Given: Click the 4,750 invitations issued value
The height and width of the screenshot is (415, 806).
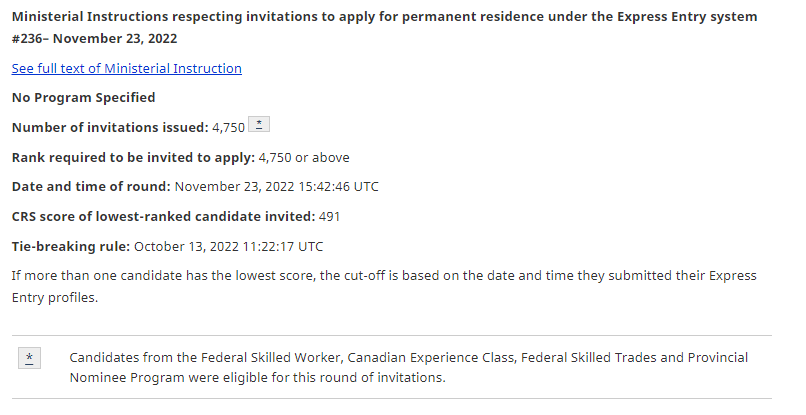Looking at the screenshot, I should [229, 128].
